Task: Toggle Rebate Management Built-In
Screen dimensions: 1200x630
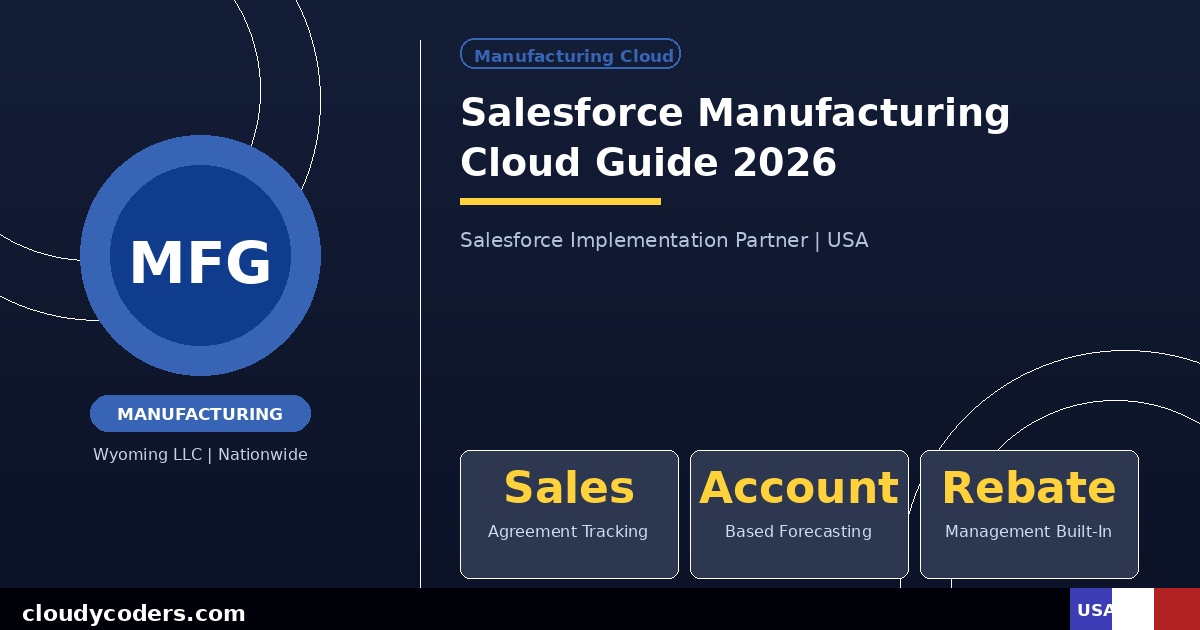Action: (1028, 531)
